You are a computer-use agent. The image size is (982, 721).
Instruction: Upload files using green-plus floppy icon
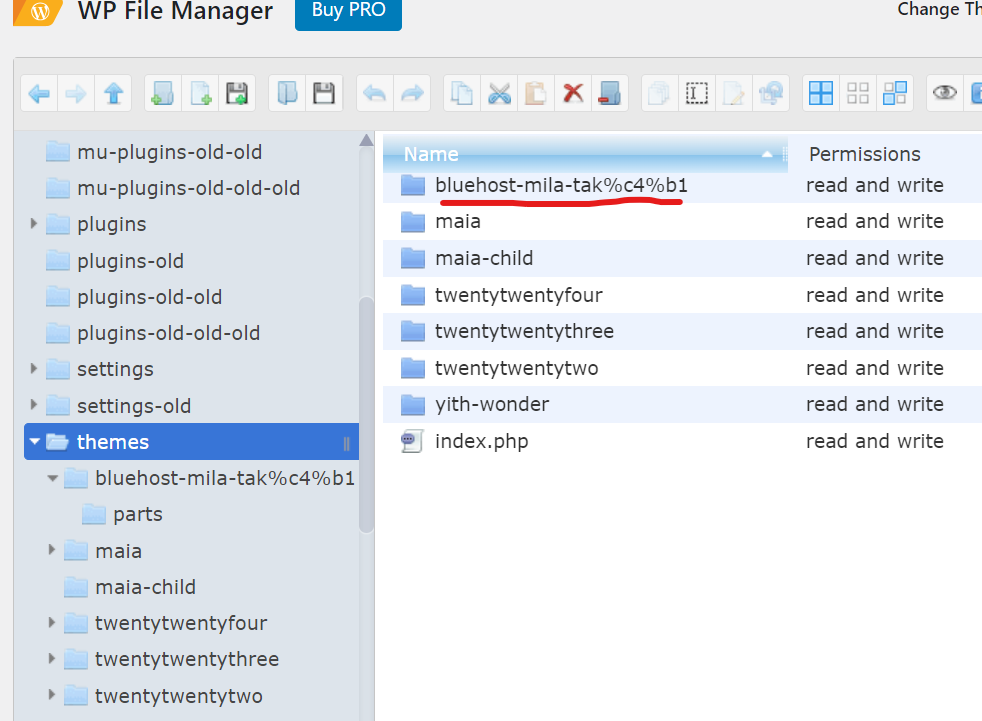coord(237,93)
